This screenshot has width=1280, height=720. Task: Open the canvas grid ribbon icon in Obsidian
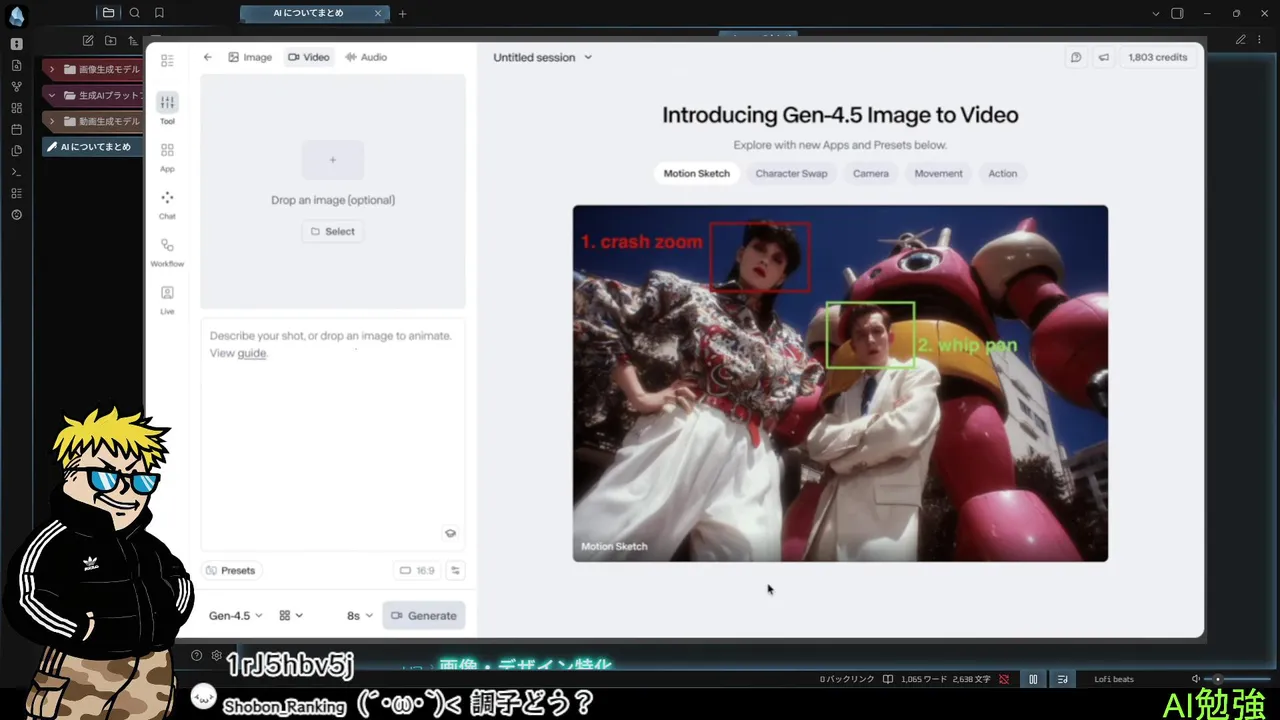(16, 108)
